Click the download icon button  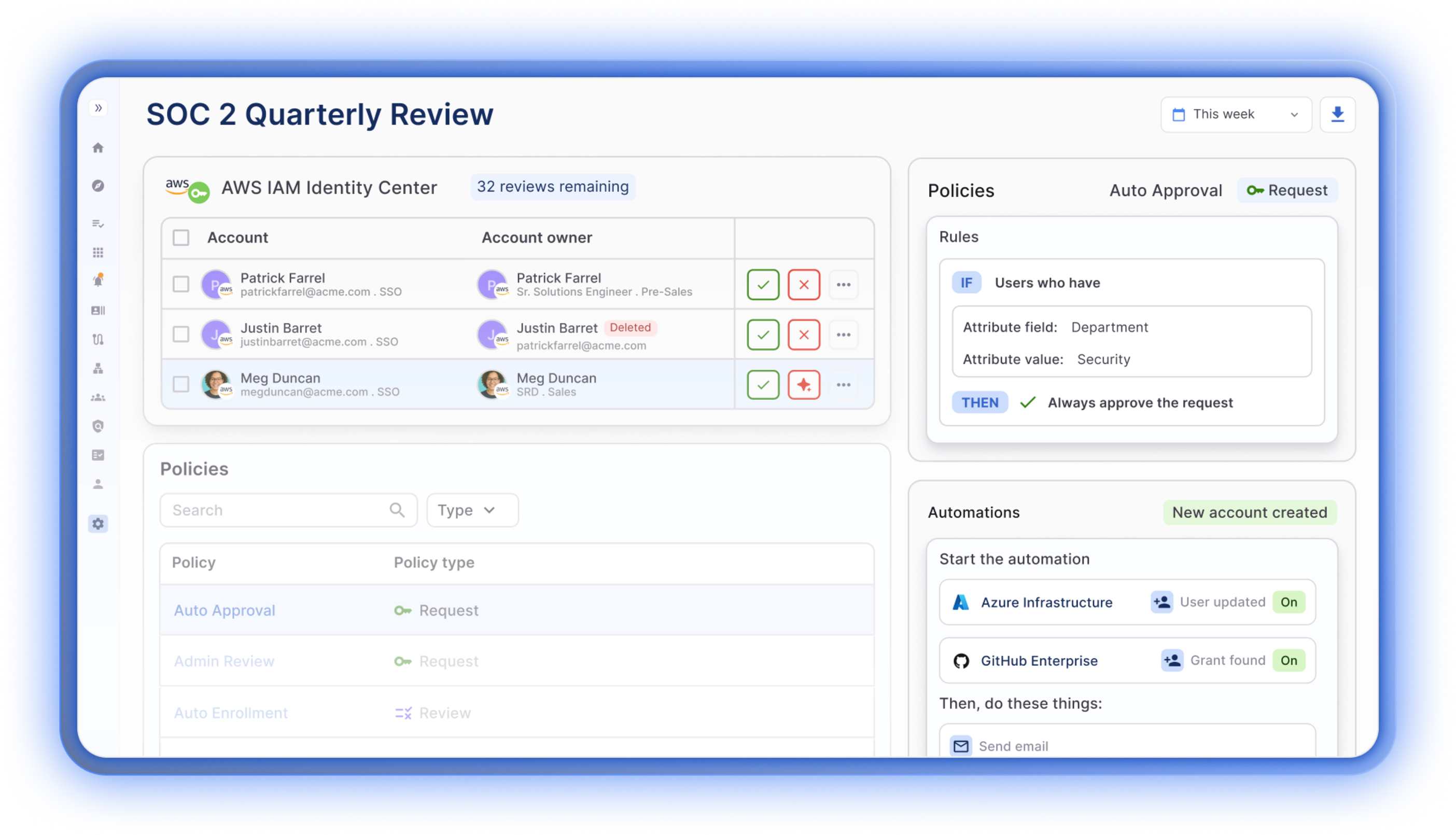click(1337, 114)
